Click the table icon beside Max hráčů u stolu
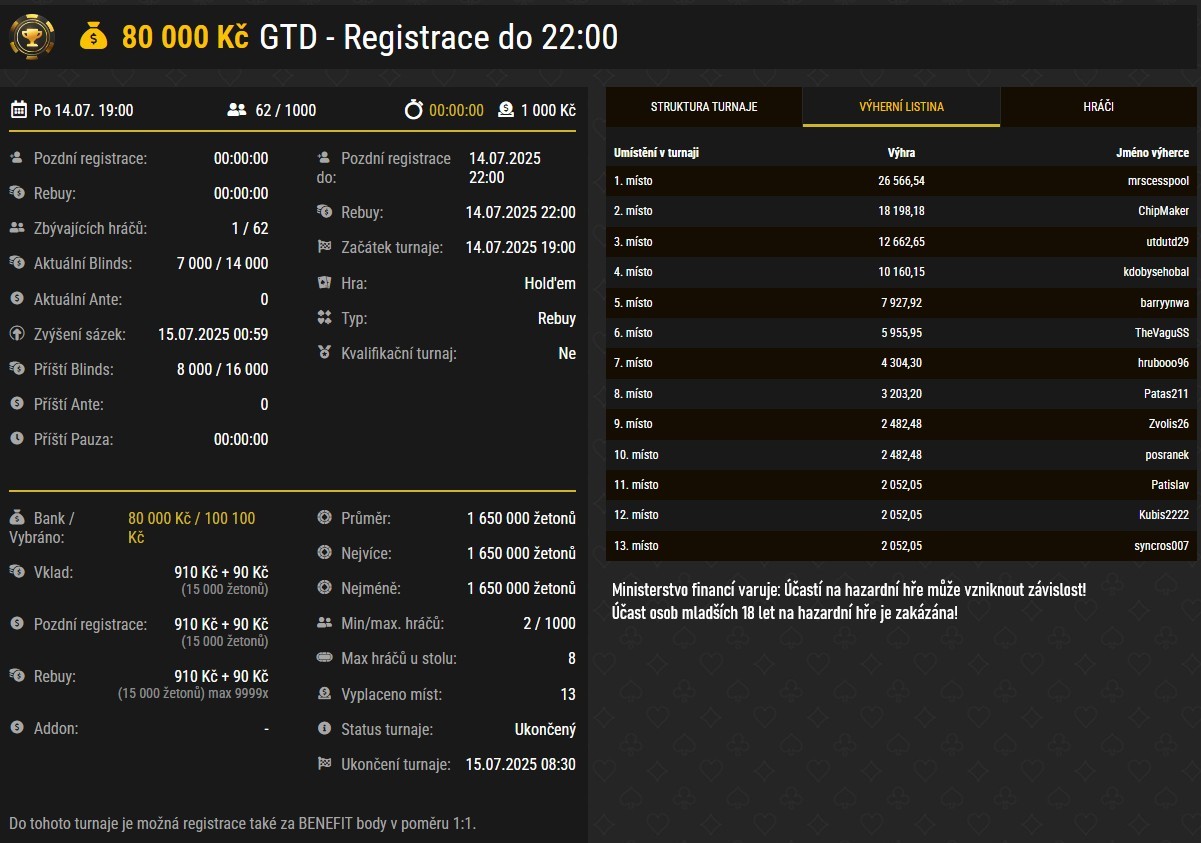This screenshot has width=1201, height=843. [x=324, y=658]
